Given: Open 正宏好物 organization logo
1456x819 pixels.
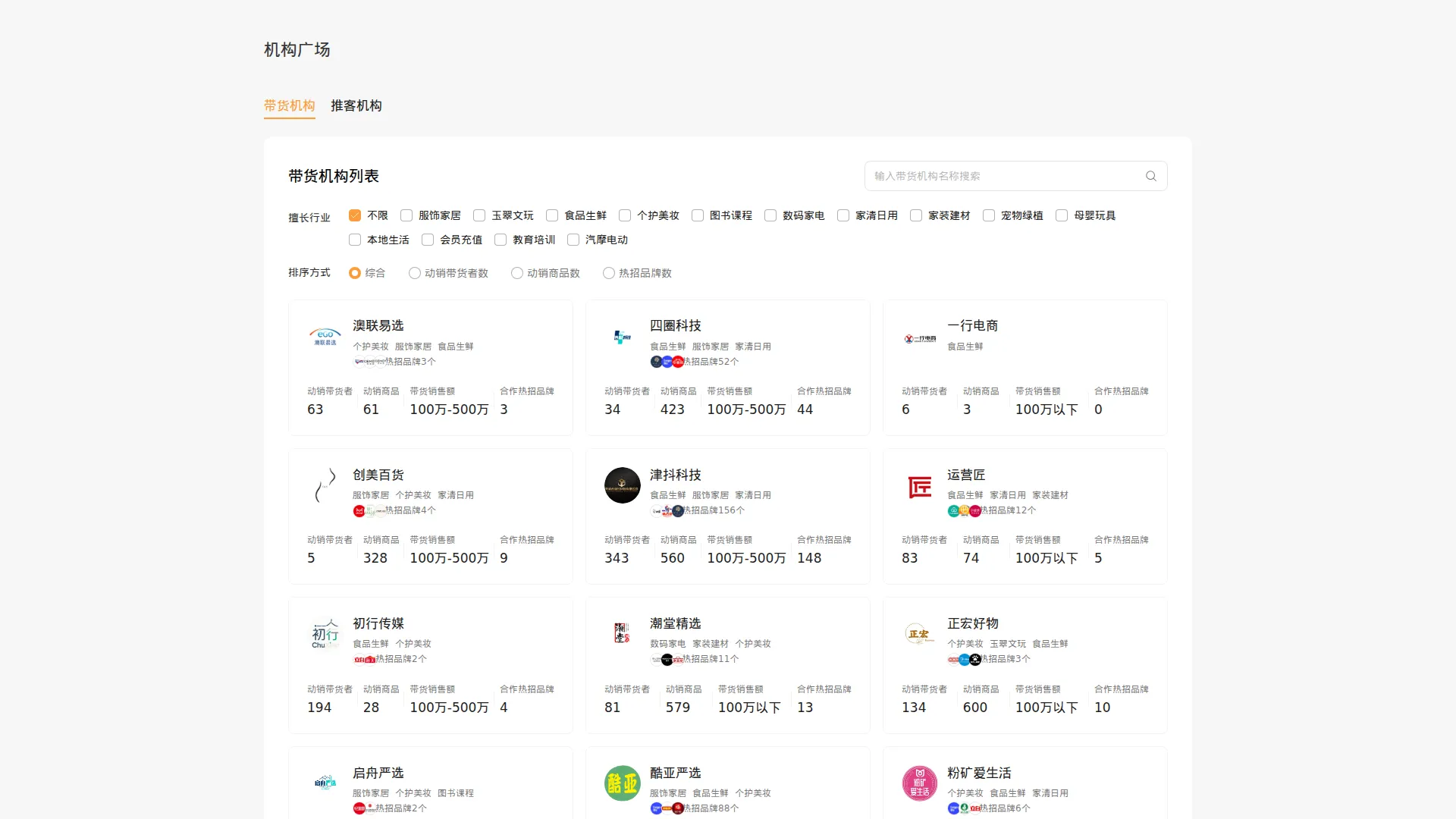Looking at the screenshot, I should point(920,634).
